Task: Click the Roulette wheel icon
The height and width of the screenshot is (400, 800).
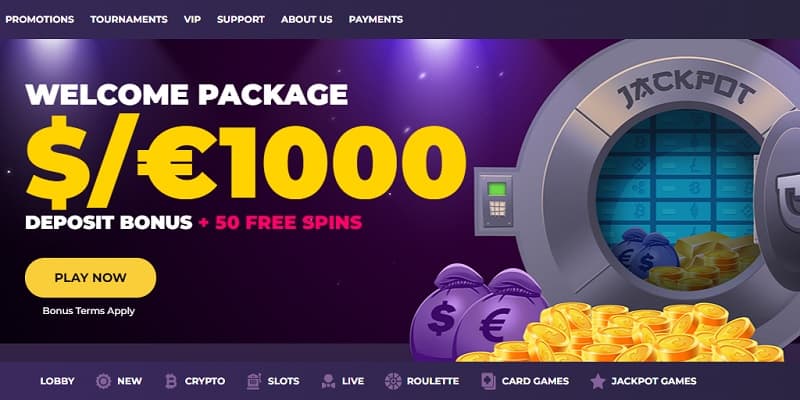Action: coord(393,381)
